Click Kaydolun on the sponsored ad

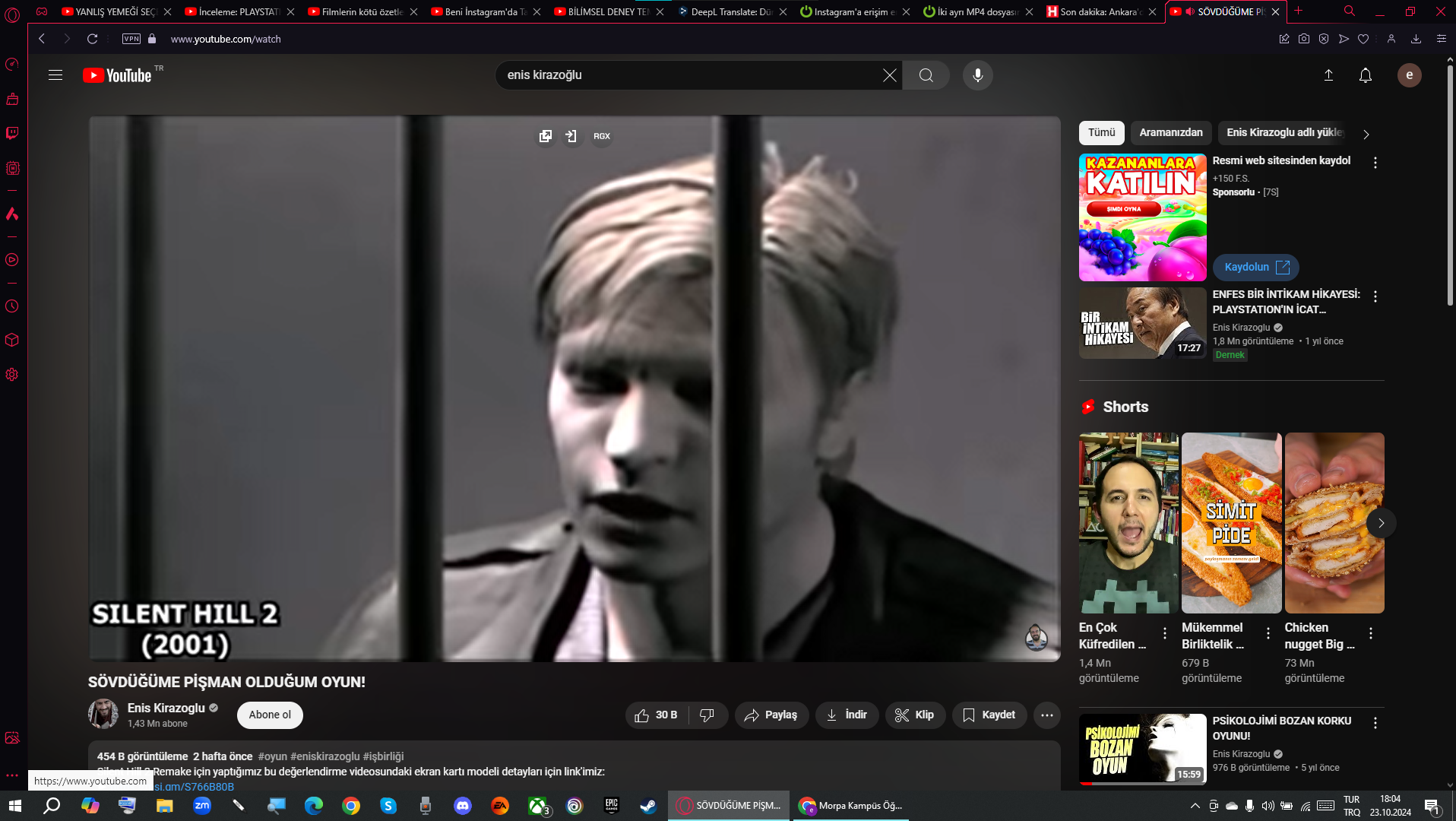click(x=1256, y=268)
